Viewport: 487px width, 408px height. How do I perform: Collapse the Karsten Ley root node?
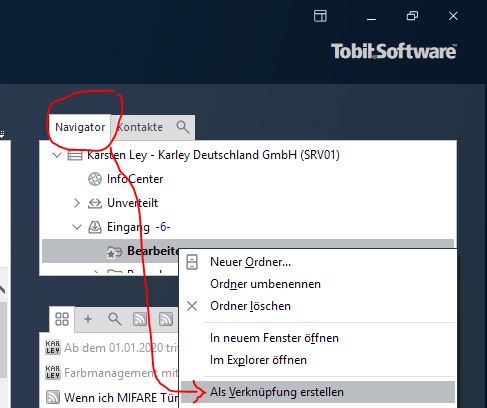click(57, 155)
